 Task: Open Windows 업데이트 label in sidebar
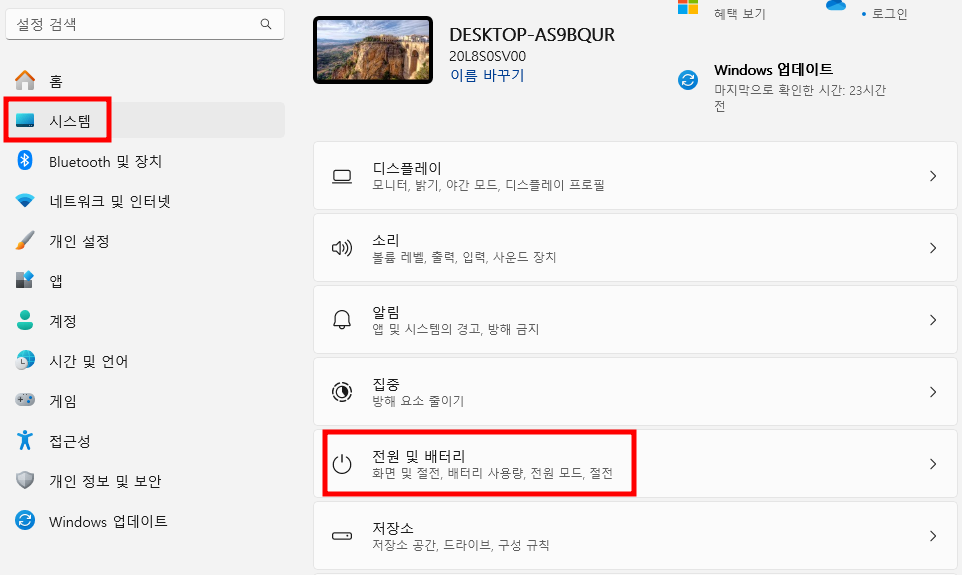click(x=108, y=522)
